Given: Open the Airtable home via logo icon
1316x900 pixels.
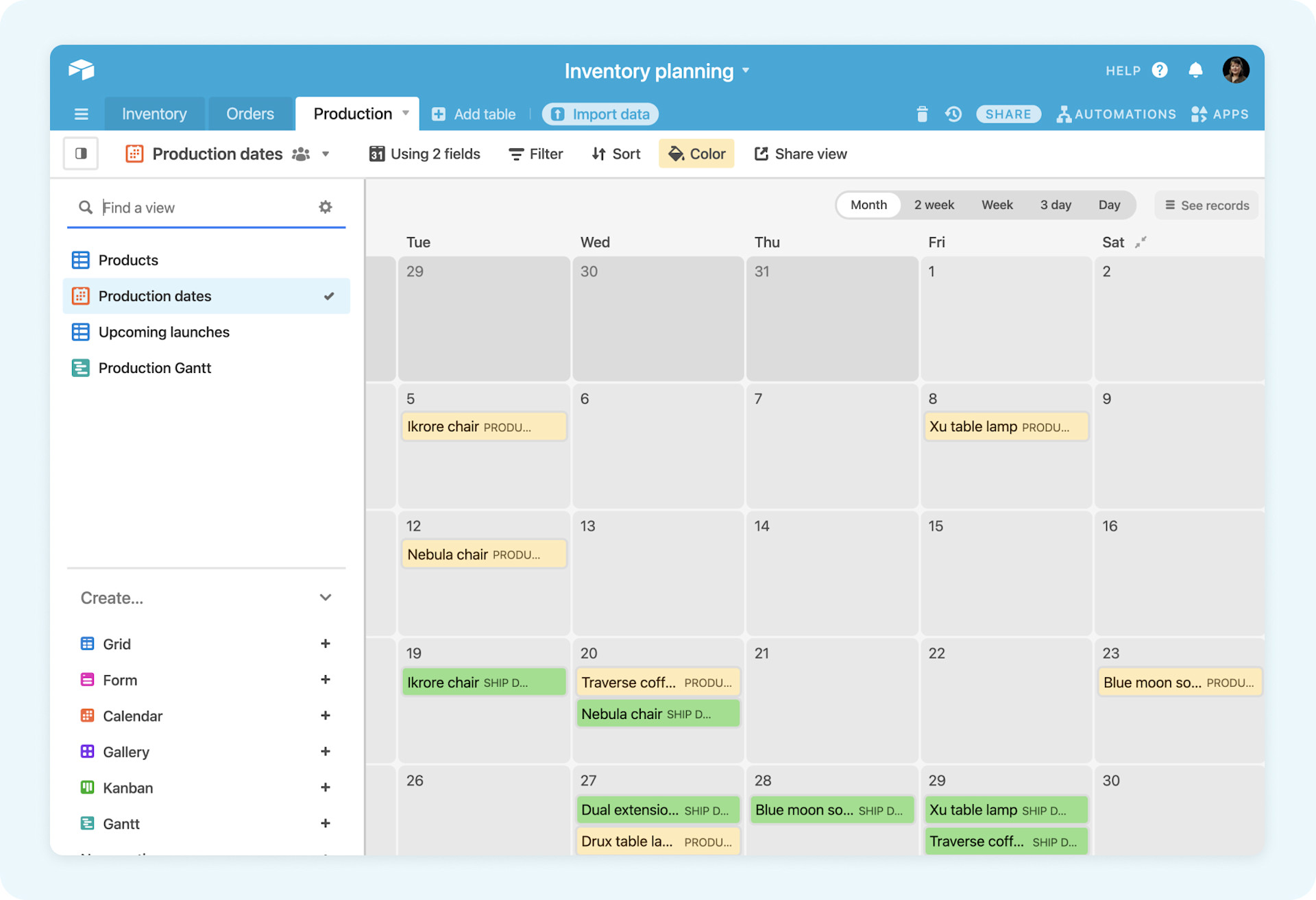Looking at the screenshot, I should pyautogui.click(x=82, y=69).
